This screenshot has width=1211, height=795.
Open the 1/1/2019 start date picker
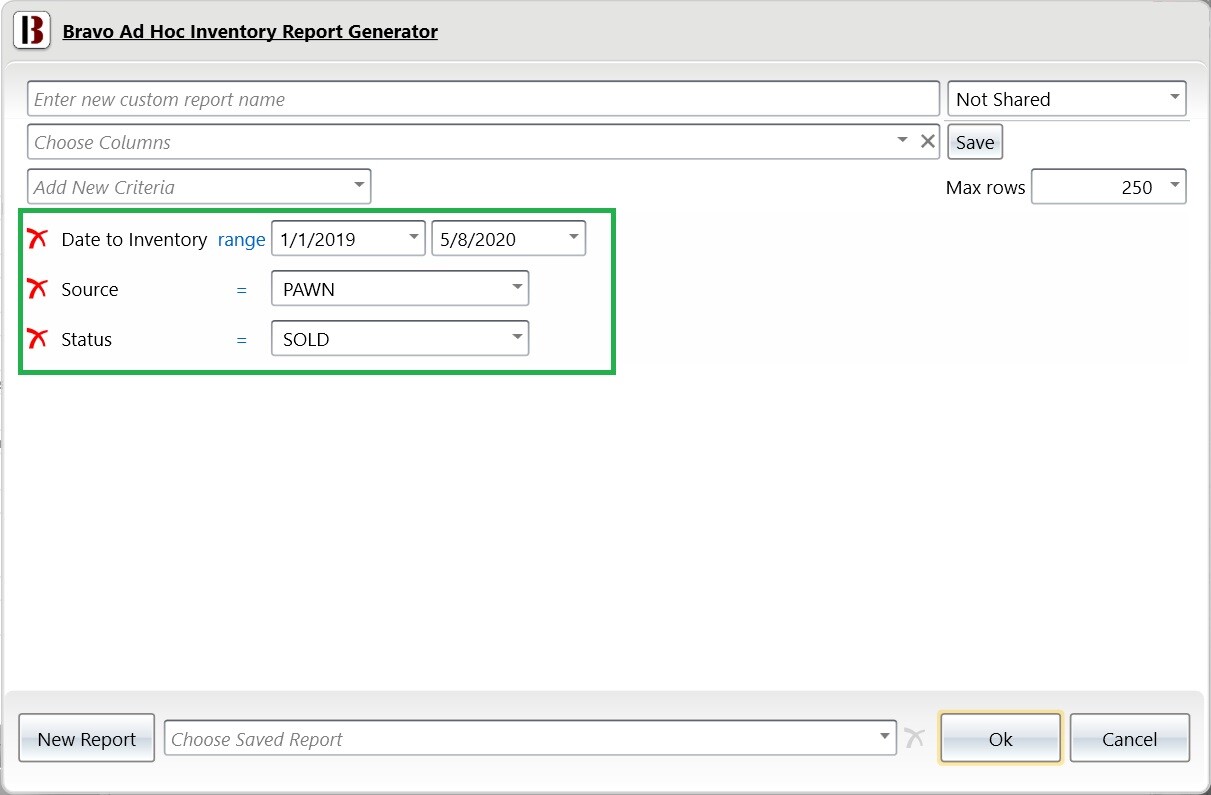tap(348, 239)
